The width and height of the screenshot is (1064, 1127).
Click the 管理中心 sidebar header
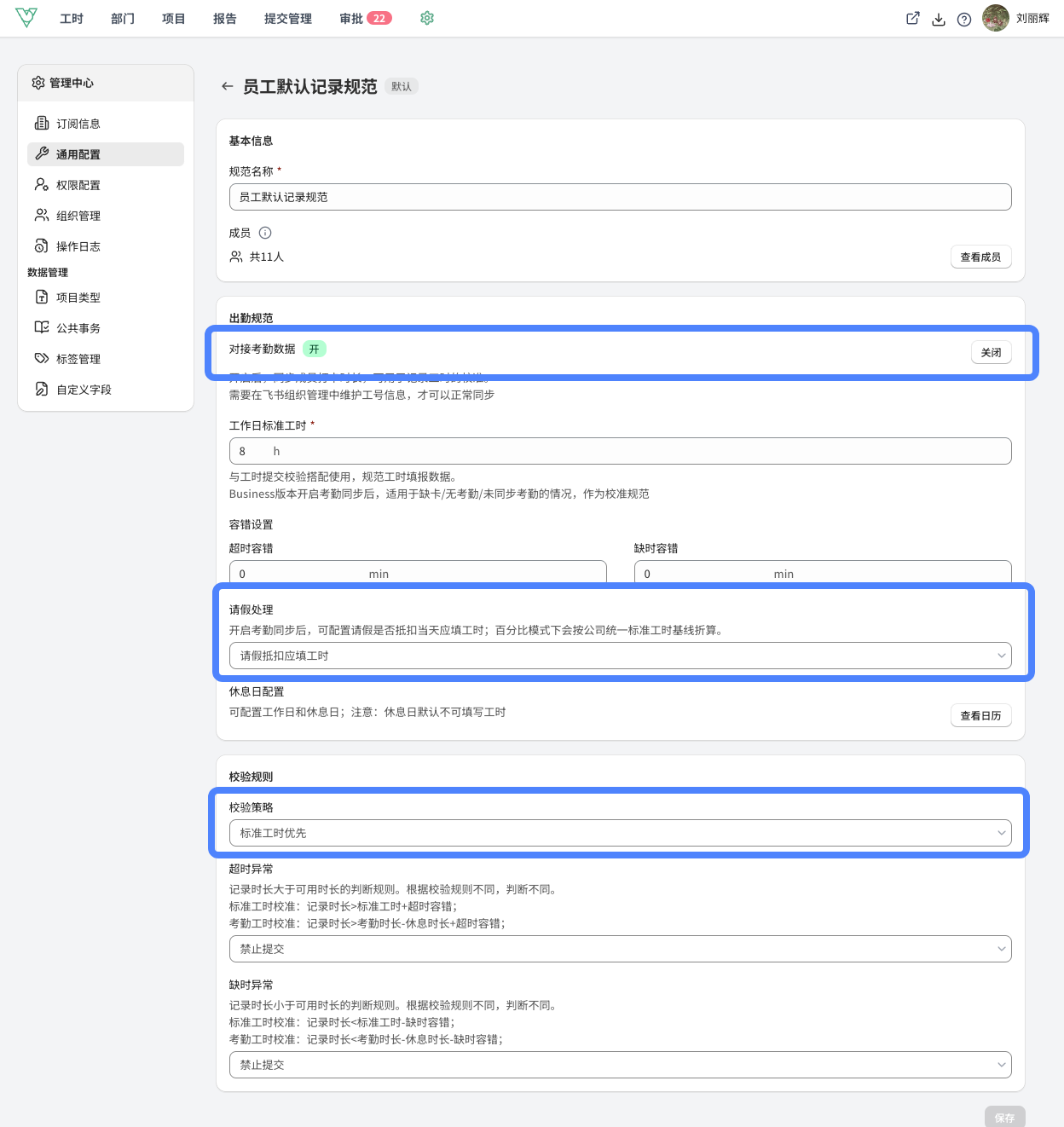tap(106, 83)
